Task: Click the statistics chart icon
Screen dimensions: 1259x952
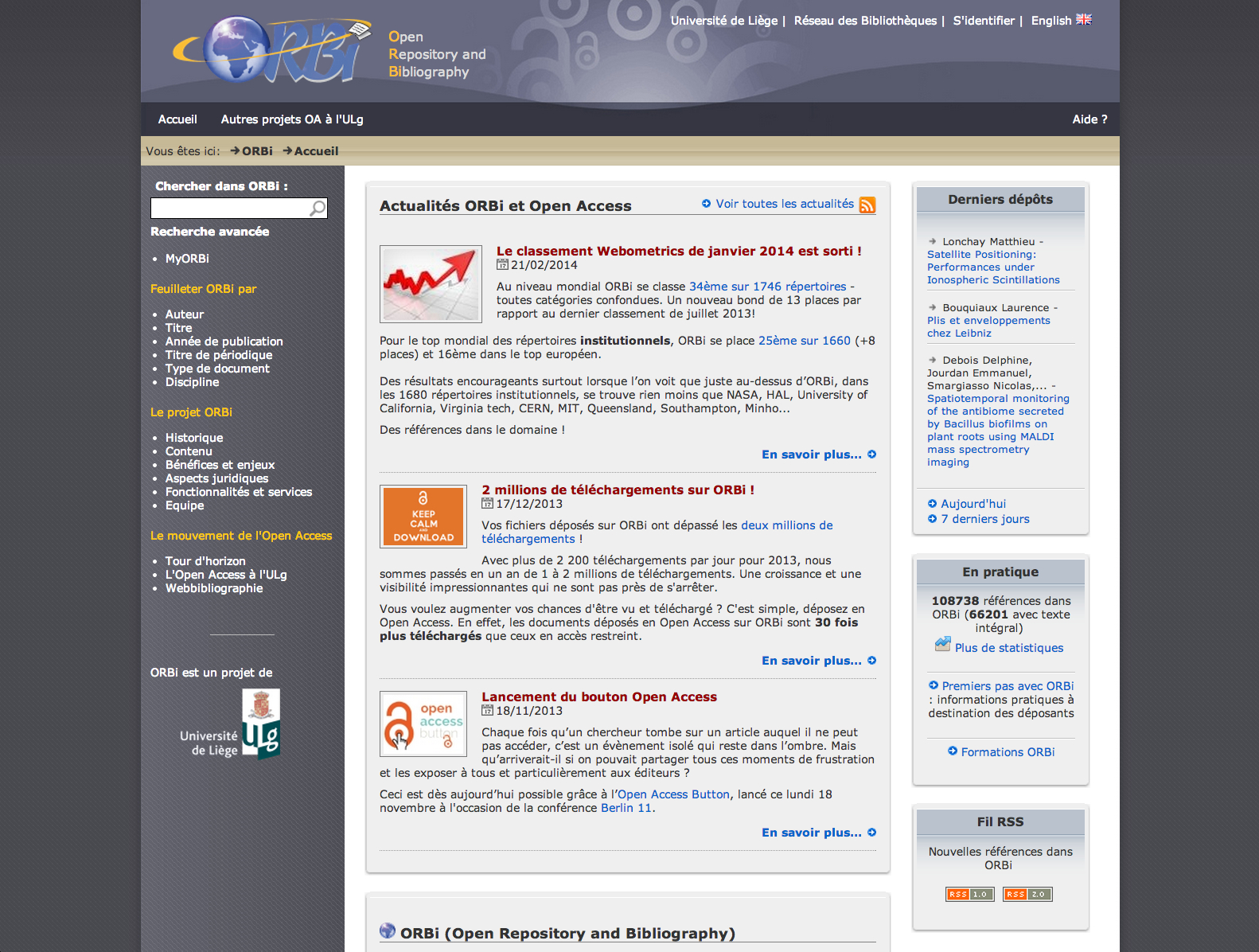Action: 943,645
